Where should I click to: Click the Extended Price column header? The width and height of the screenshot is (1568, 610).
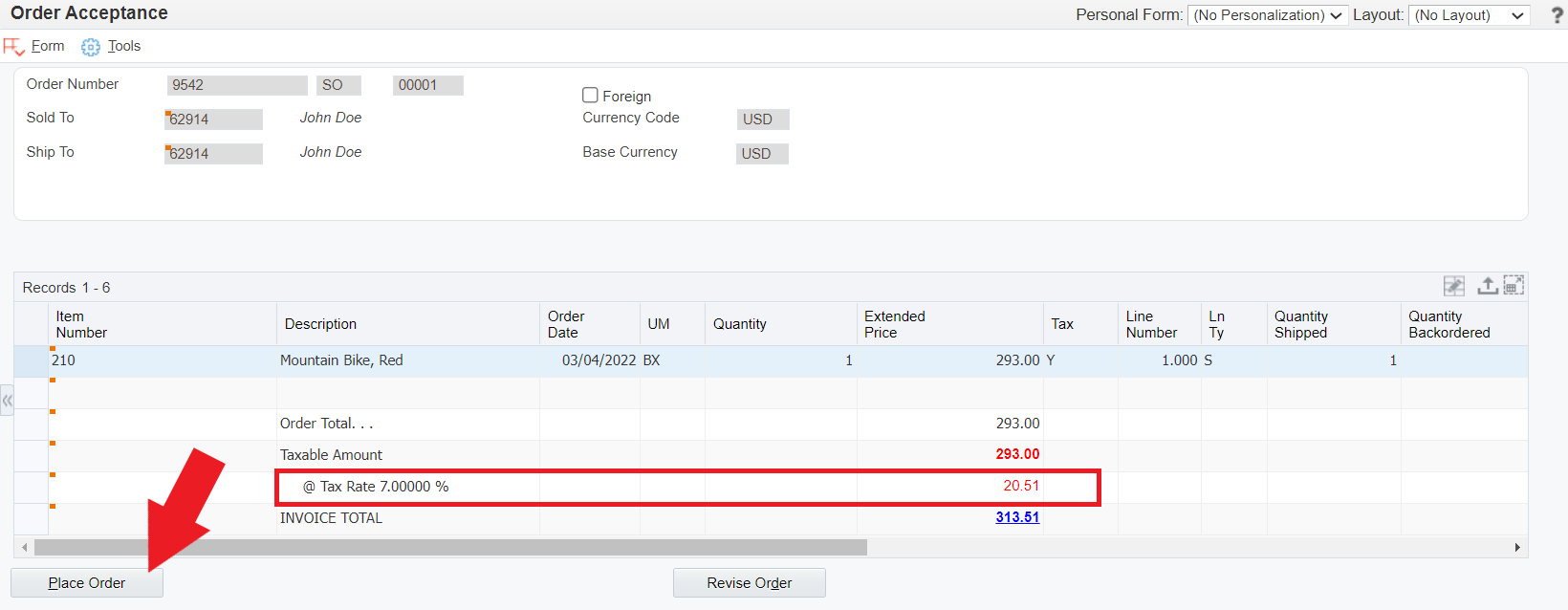click(x=950, y=324)
